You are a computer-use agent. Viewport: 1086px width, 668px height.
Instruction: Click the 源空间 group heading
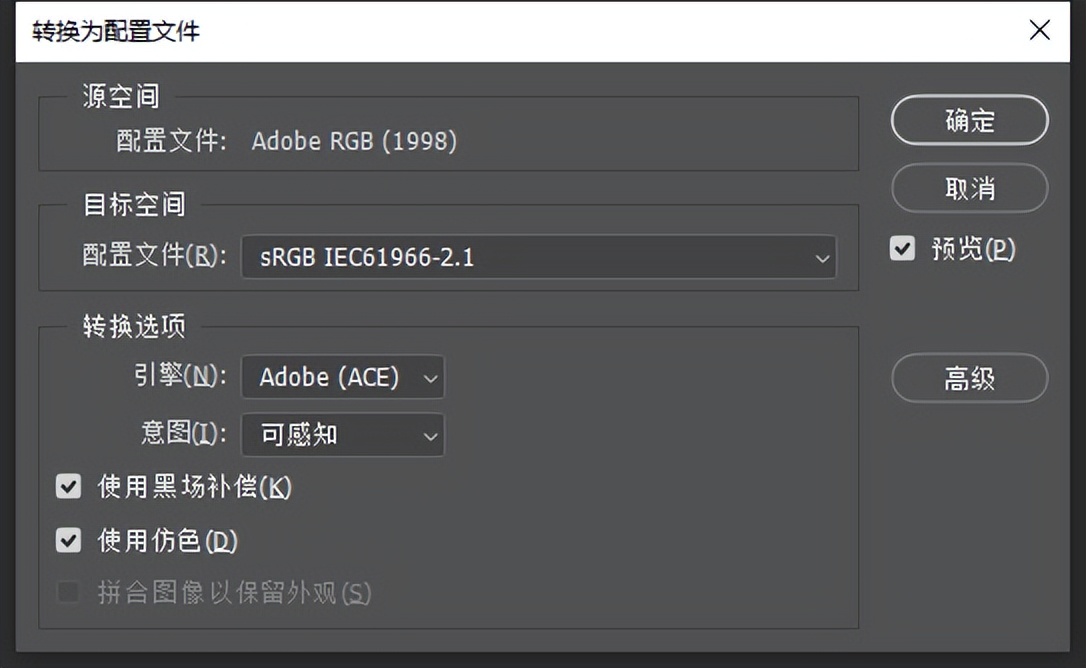(121, 97)
